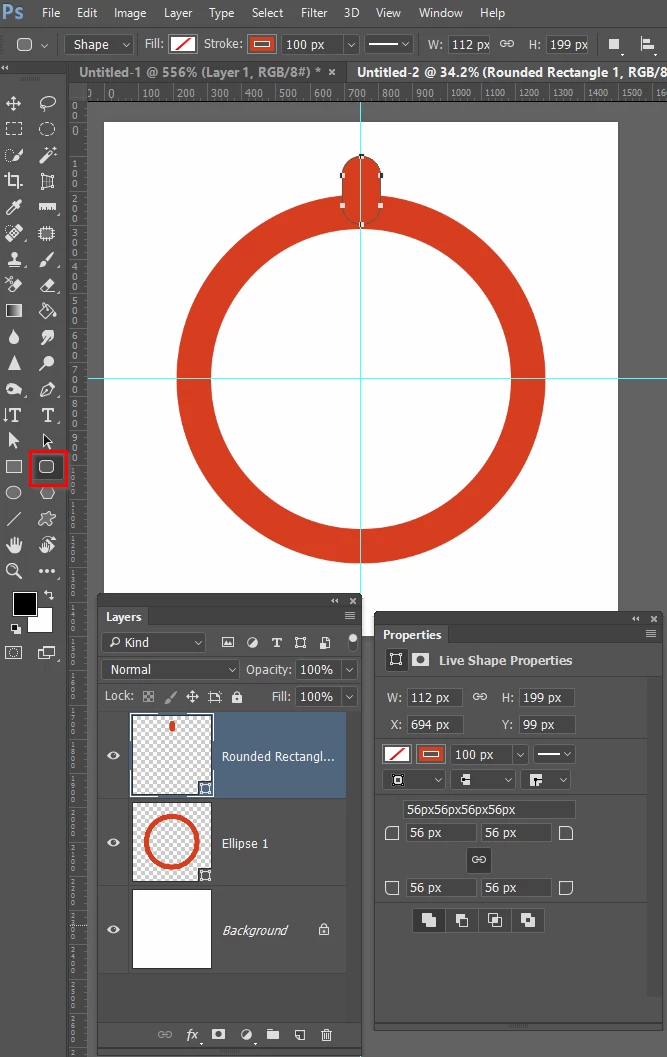This screenshot has height=1057, width=667.
Task: Select the Brush tool
Action: 47,260
